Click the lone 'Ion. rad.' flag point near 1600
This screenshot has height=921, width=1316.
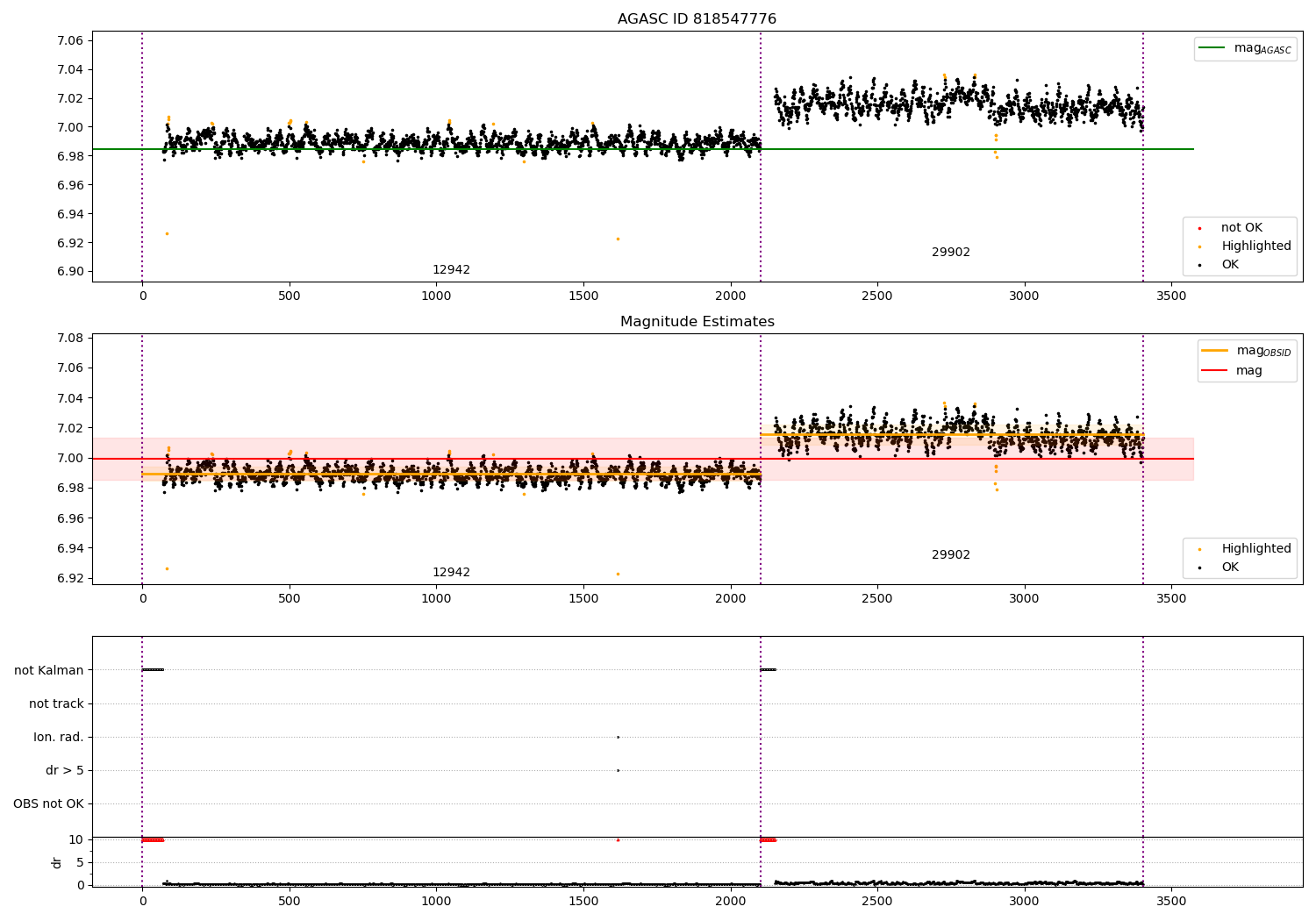tap(618, 737)
